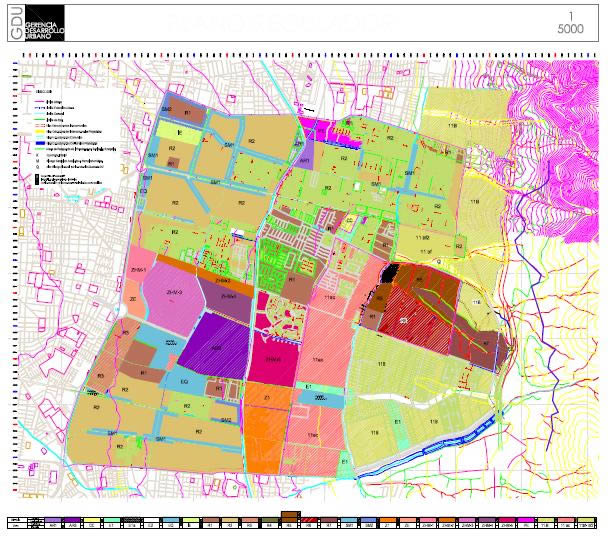Select the crimson legend swatch

pyautogui.click(x=507, y=520)
